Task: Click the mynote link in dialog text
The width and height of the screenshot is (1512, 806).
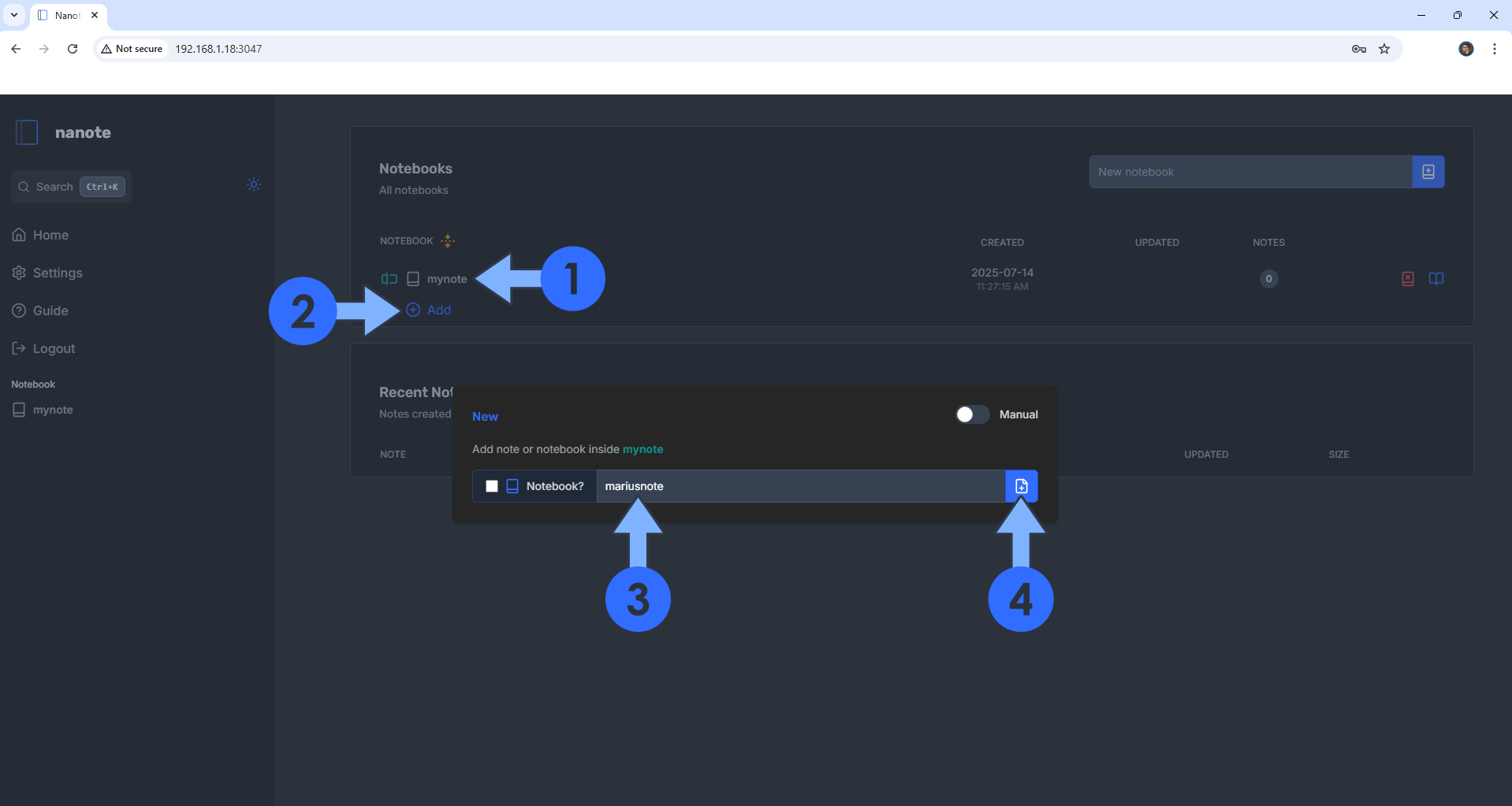Action: tap(643, 449)
